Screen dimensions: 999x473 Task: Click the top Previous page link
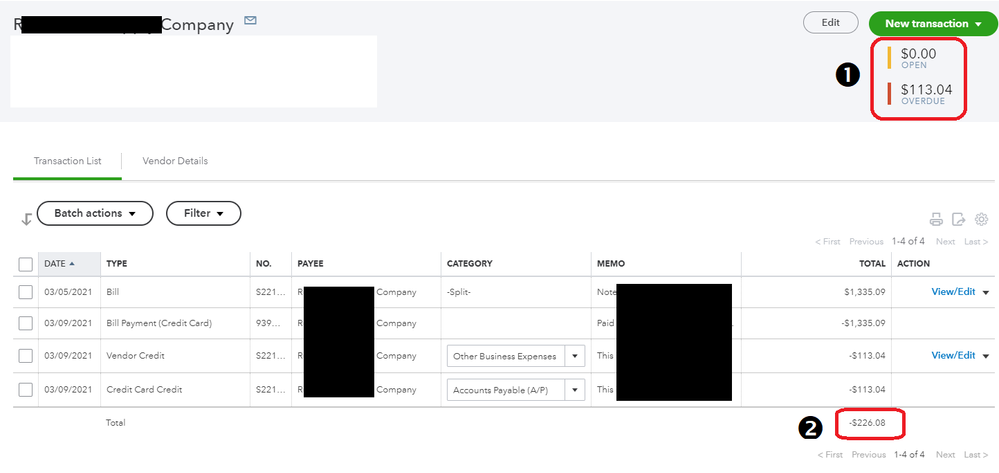pyautogui.click(x=867, y=242)
